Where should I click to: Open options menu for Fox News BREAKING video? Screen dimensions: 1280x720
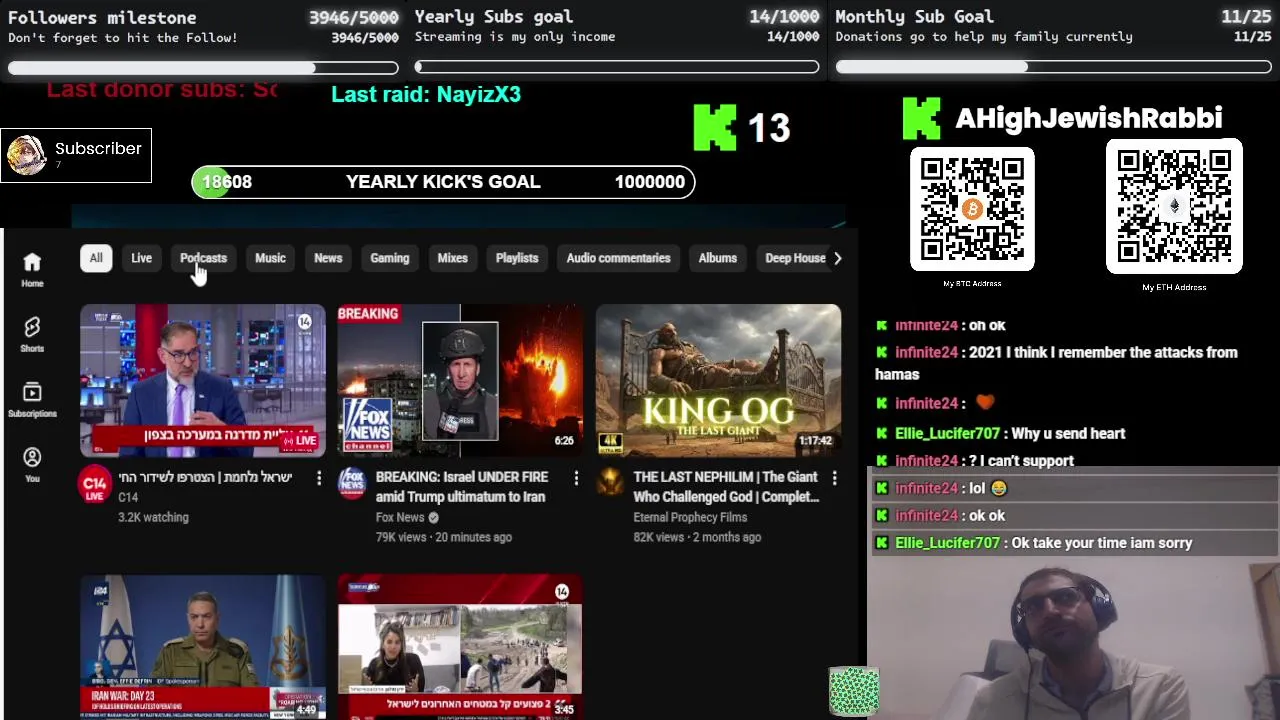click(576, 479)
